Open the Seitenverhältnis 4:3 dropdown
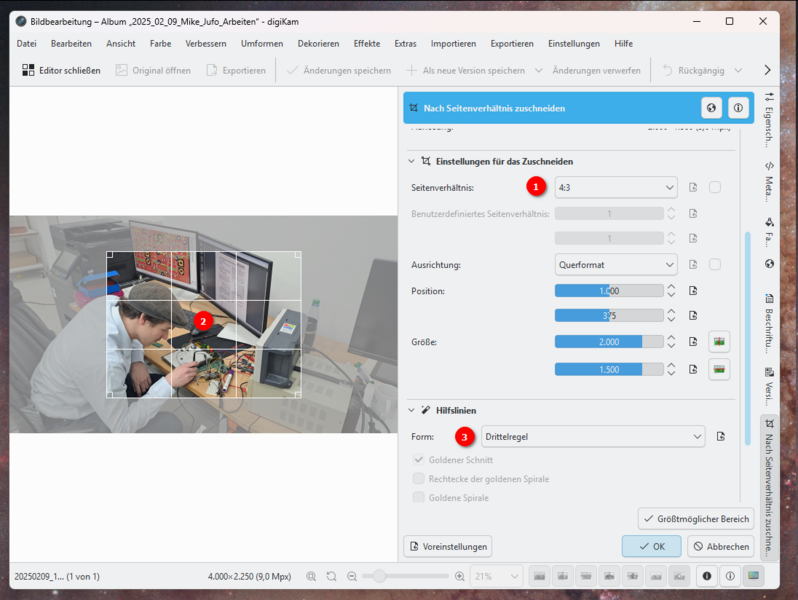This screenshot has height=600, width=798. [616, 187]
